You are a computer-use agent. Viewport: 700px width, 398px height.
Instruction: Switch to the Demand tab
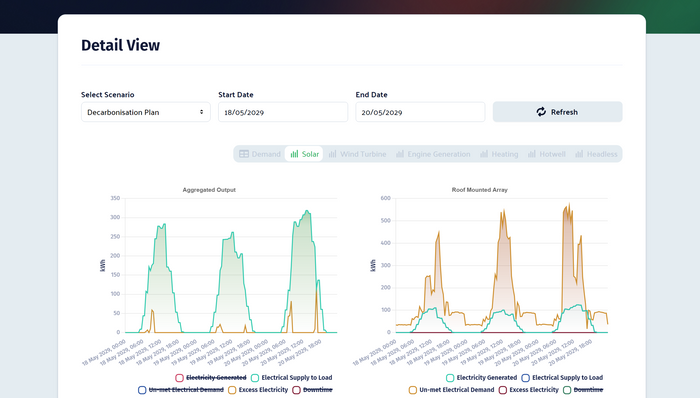(x=260, y=154)
